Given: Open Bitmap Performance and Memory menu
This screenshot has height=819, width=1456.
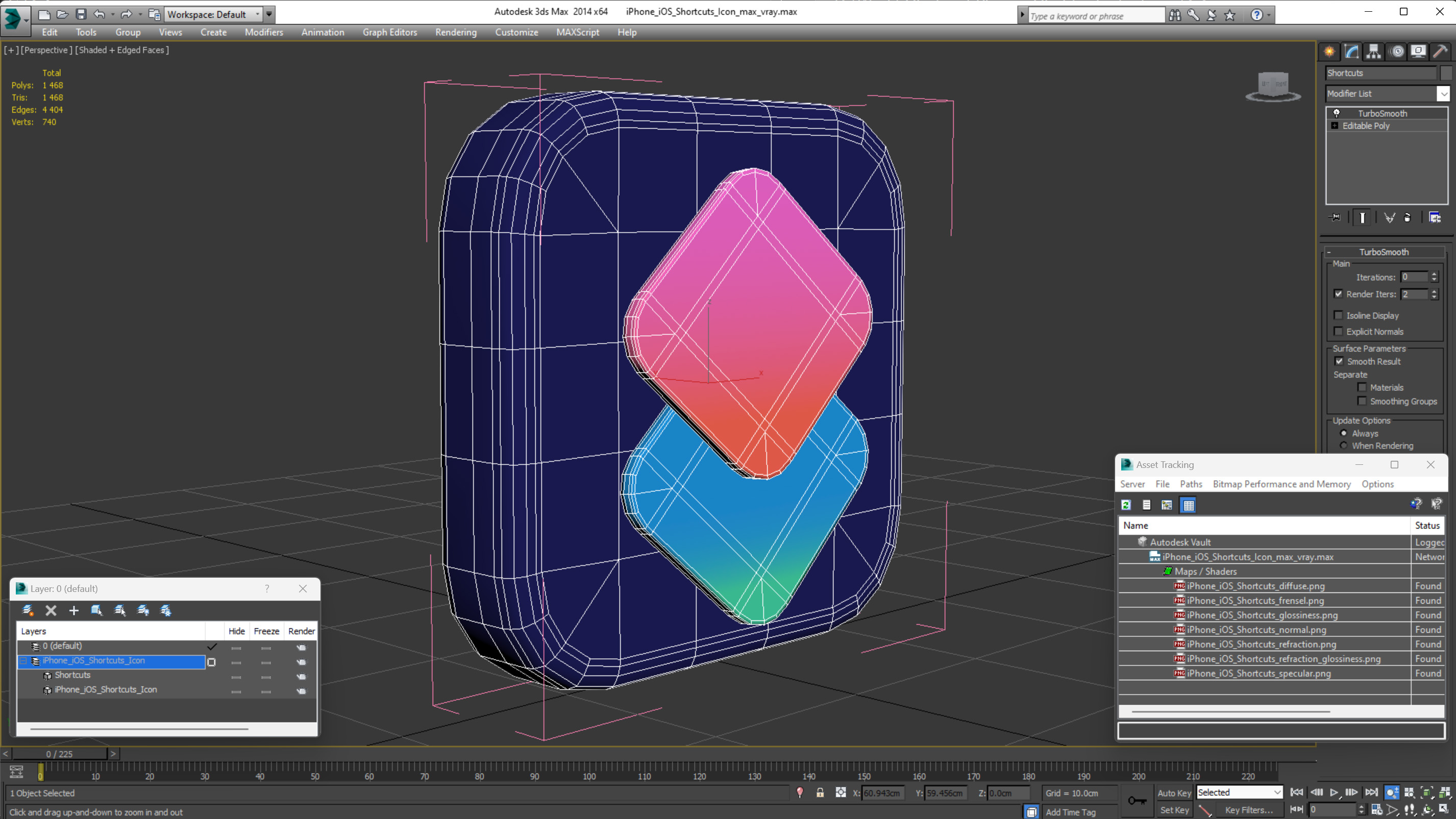Looking at the screenshot, I should click(1281, 484).
